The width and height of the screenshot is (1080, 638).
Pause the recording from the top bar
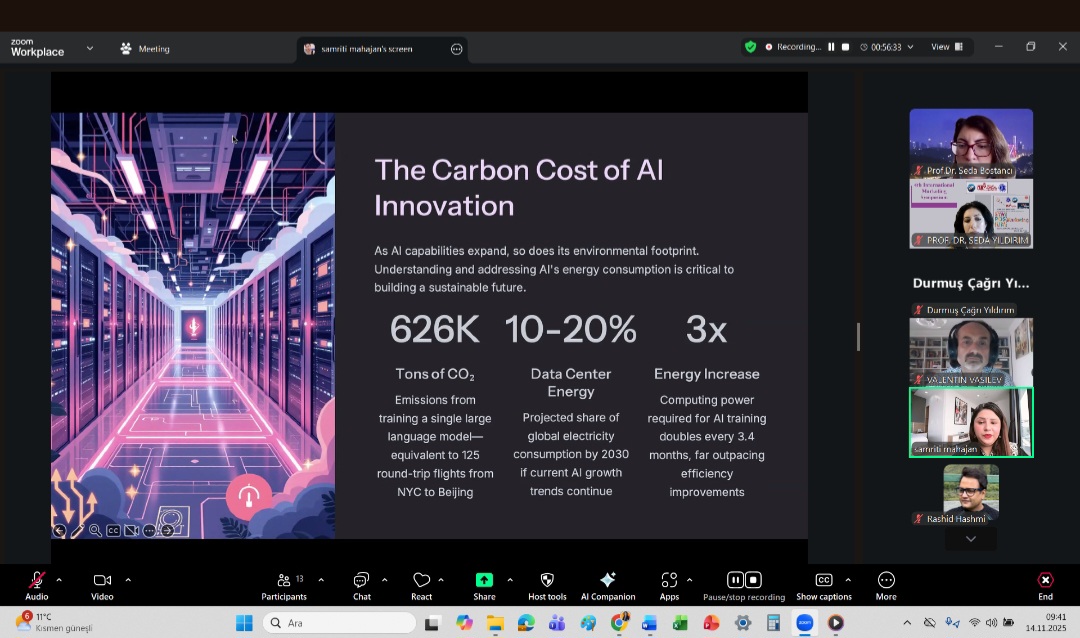coord(831,47)
